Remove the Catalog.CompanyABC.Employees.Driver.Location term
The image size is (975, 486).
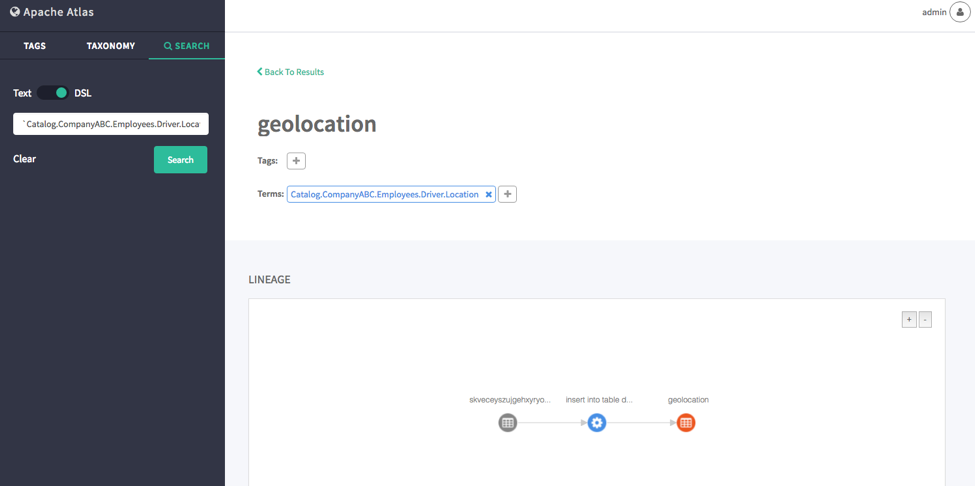click(489, 195)
